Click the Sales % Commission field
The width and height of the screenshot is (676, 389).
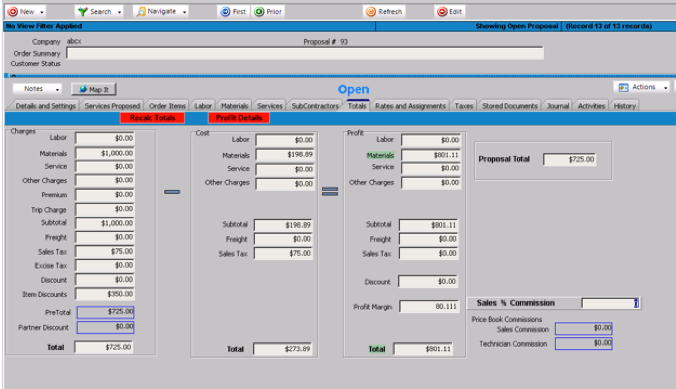[x=610, y=303]
